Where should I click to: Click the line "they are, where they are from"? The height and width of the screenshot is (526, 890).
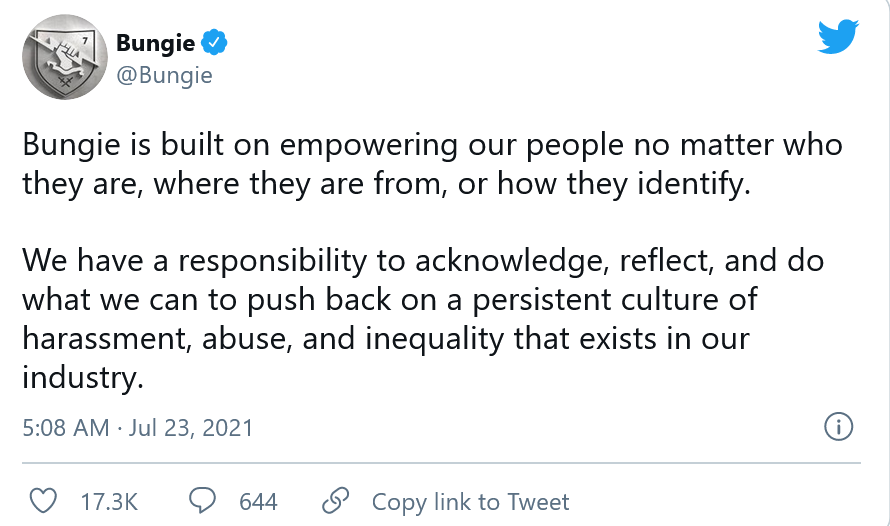[386, 184]
